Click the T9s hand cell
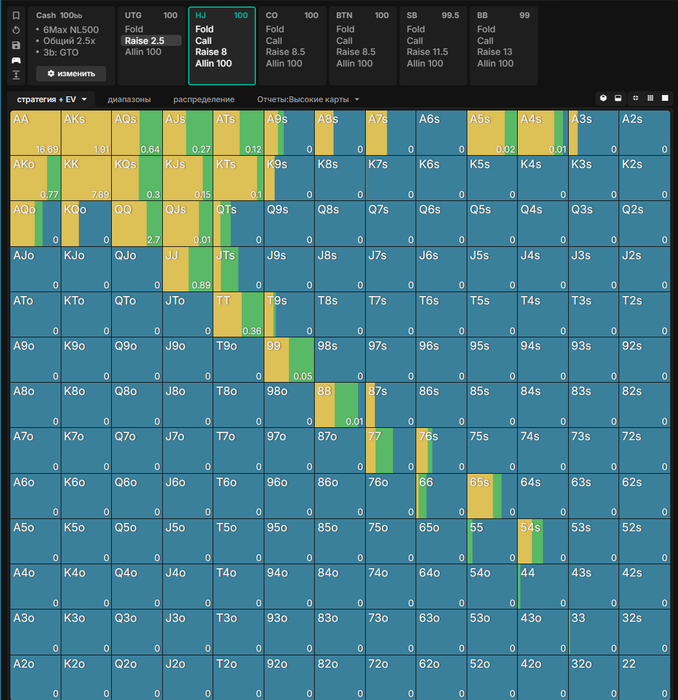678x700 pixels. click(289, 314)
